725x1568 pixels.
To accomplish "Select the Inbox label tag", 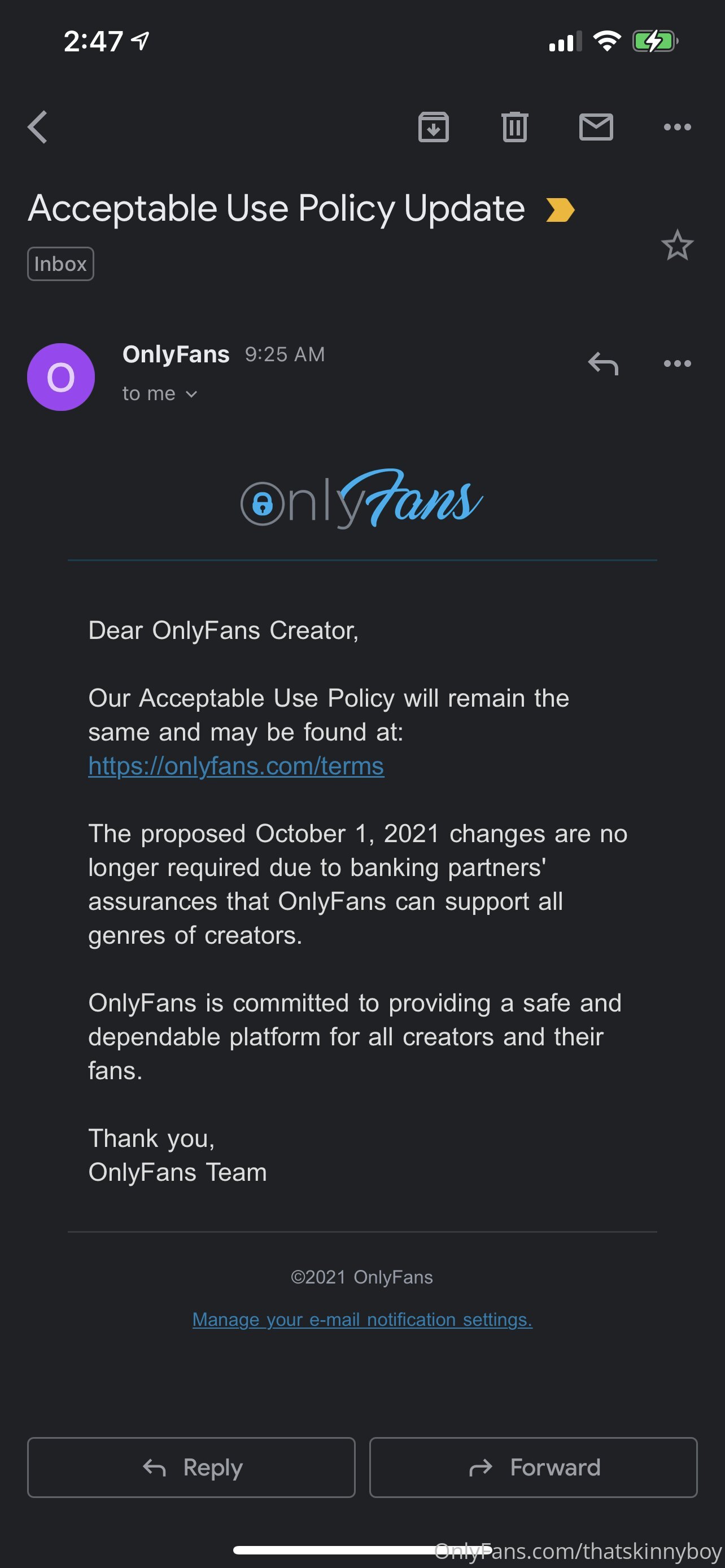I will 60,264.
